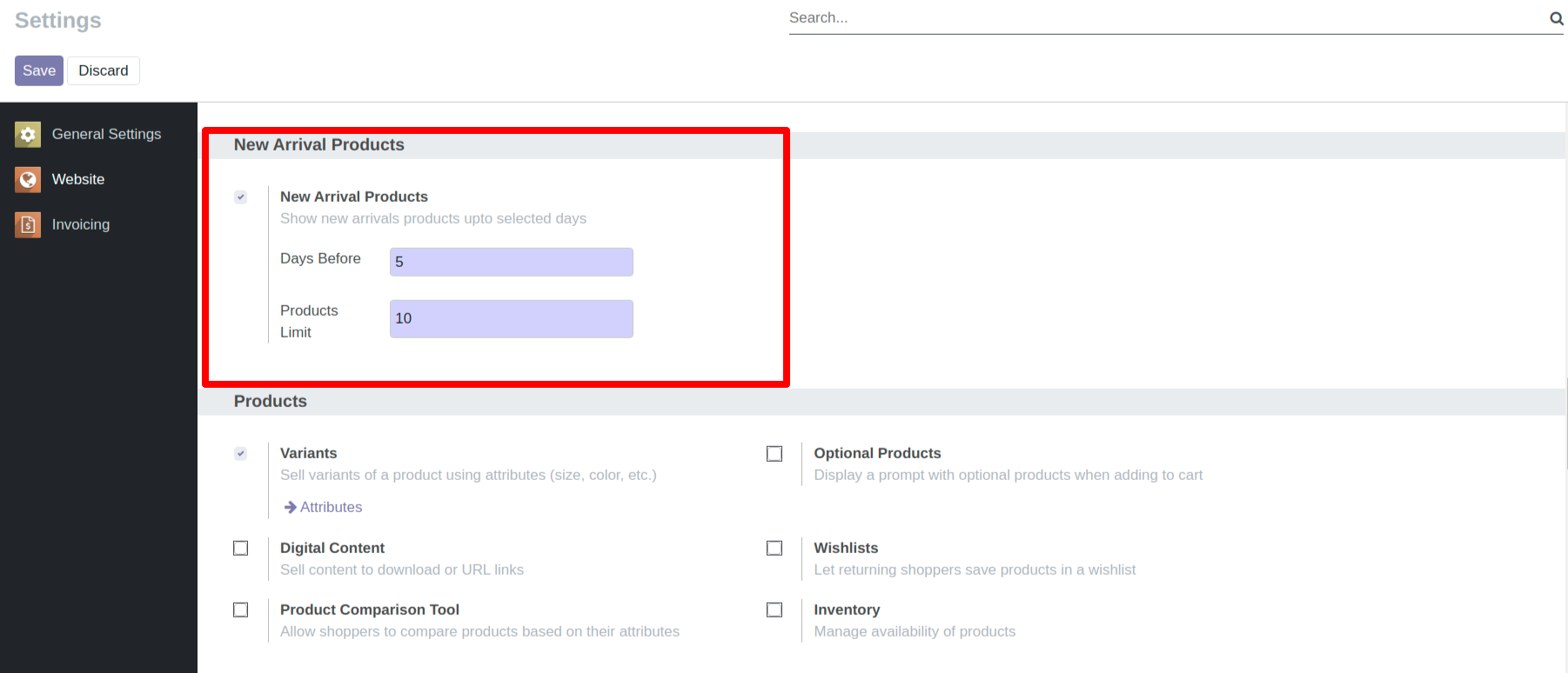Open Invoicing settings in the sidebar
The height and width of the screenshot is (673, 1568).
click(81, 224)
